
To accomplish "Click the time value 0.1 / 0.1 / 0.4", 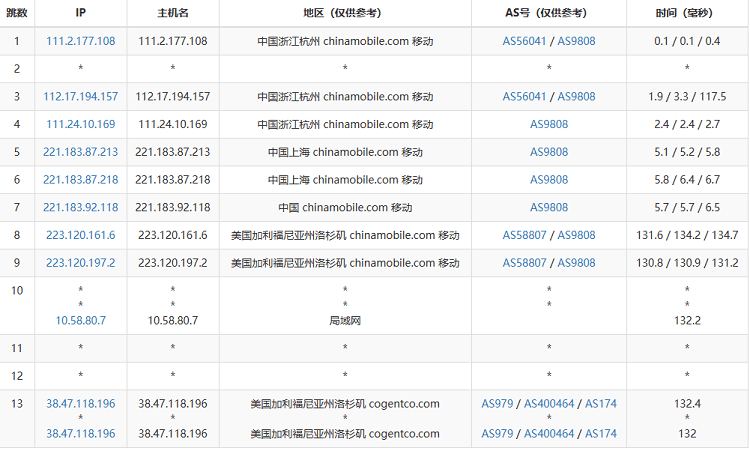I will 687,41.
